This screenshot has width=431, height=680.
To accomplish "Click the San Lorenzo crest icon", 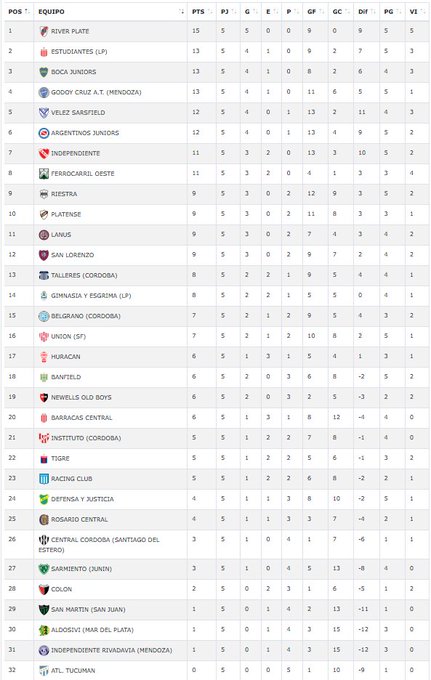I will coord(44,255).
